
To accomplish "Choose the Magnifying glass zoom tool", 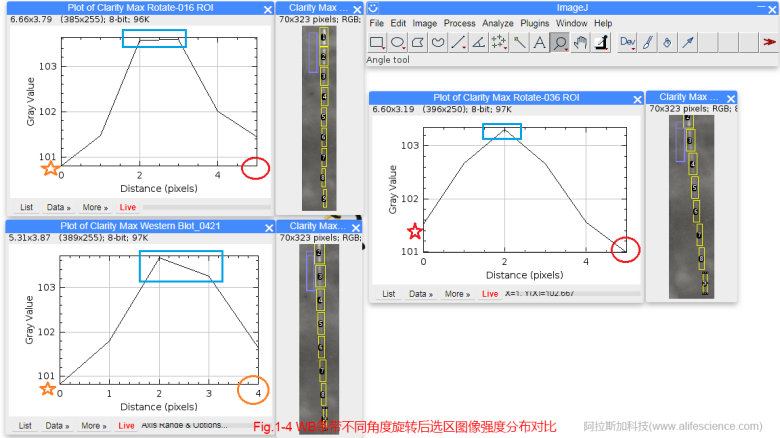I will (x=560, y=42).
